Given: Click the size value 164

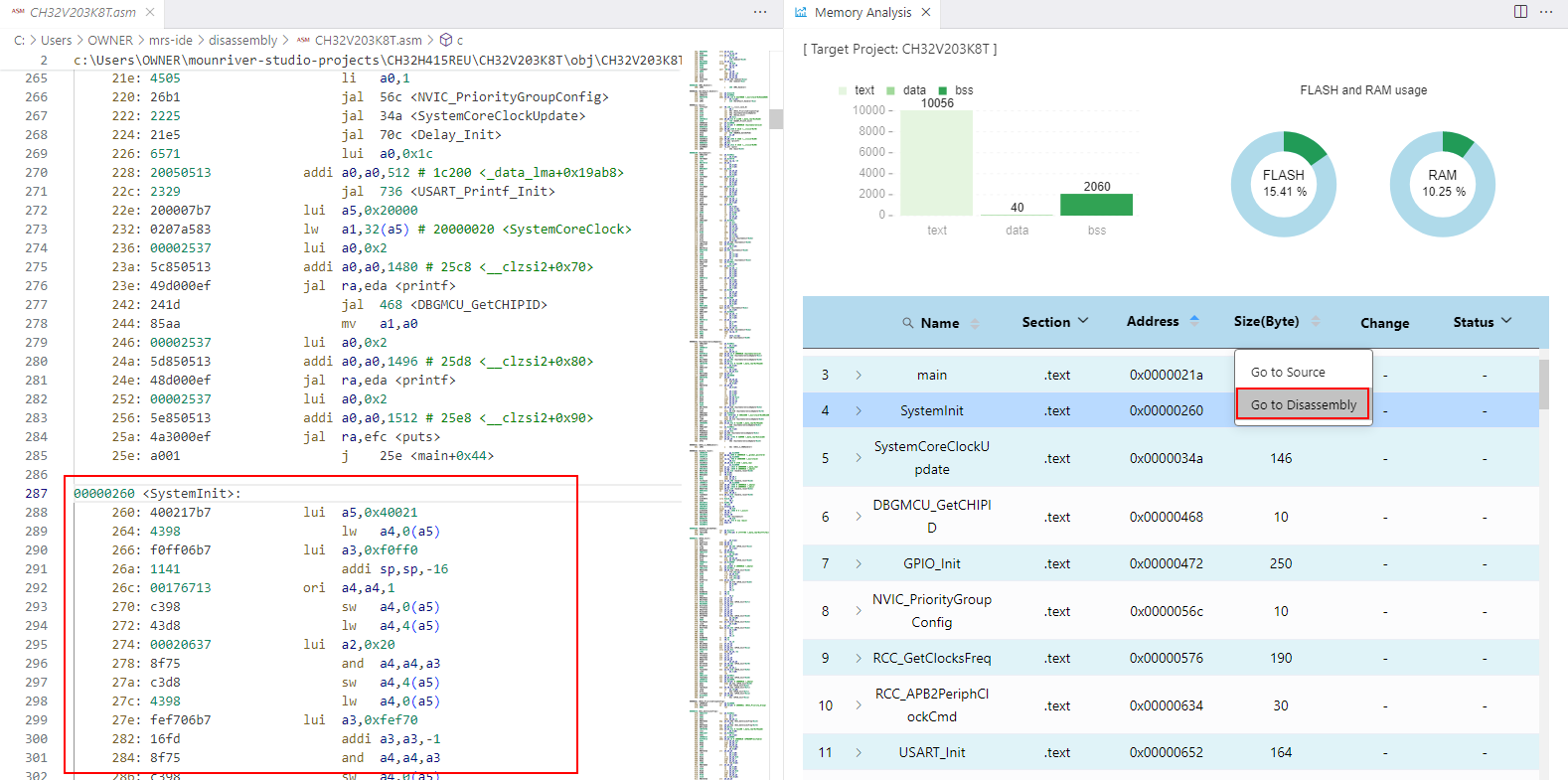Looking at the screenshot, I should (x=1281, y=752).
